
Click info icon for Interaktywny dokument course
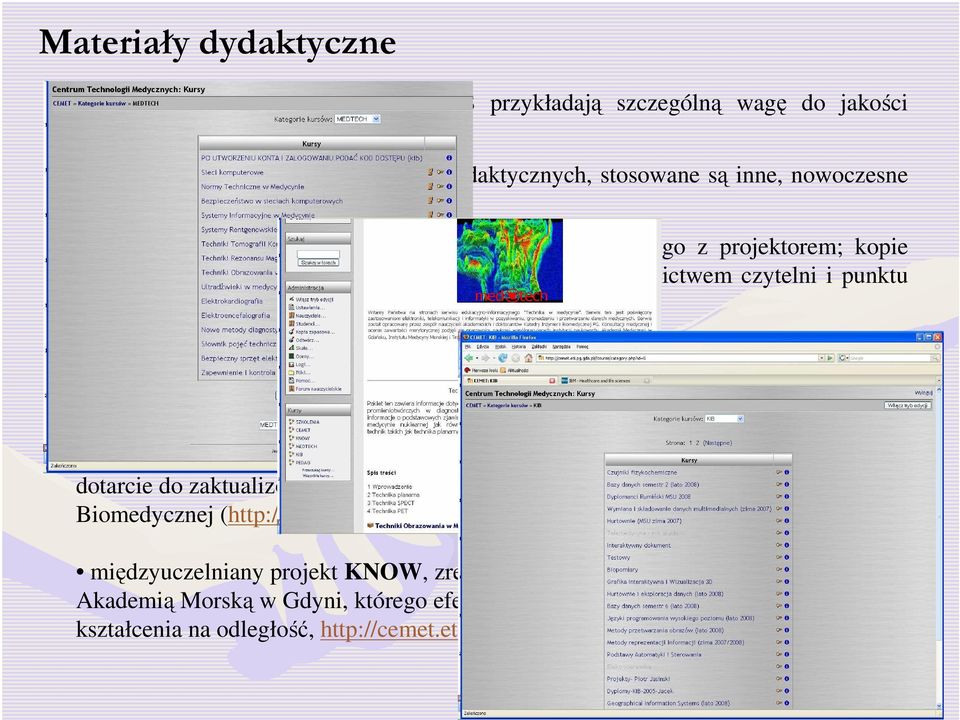pos(787,545)
